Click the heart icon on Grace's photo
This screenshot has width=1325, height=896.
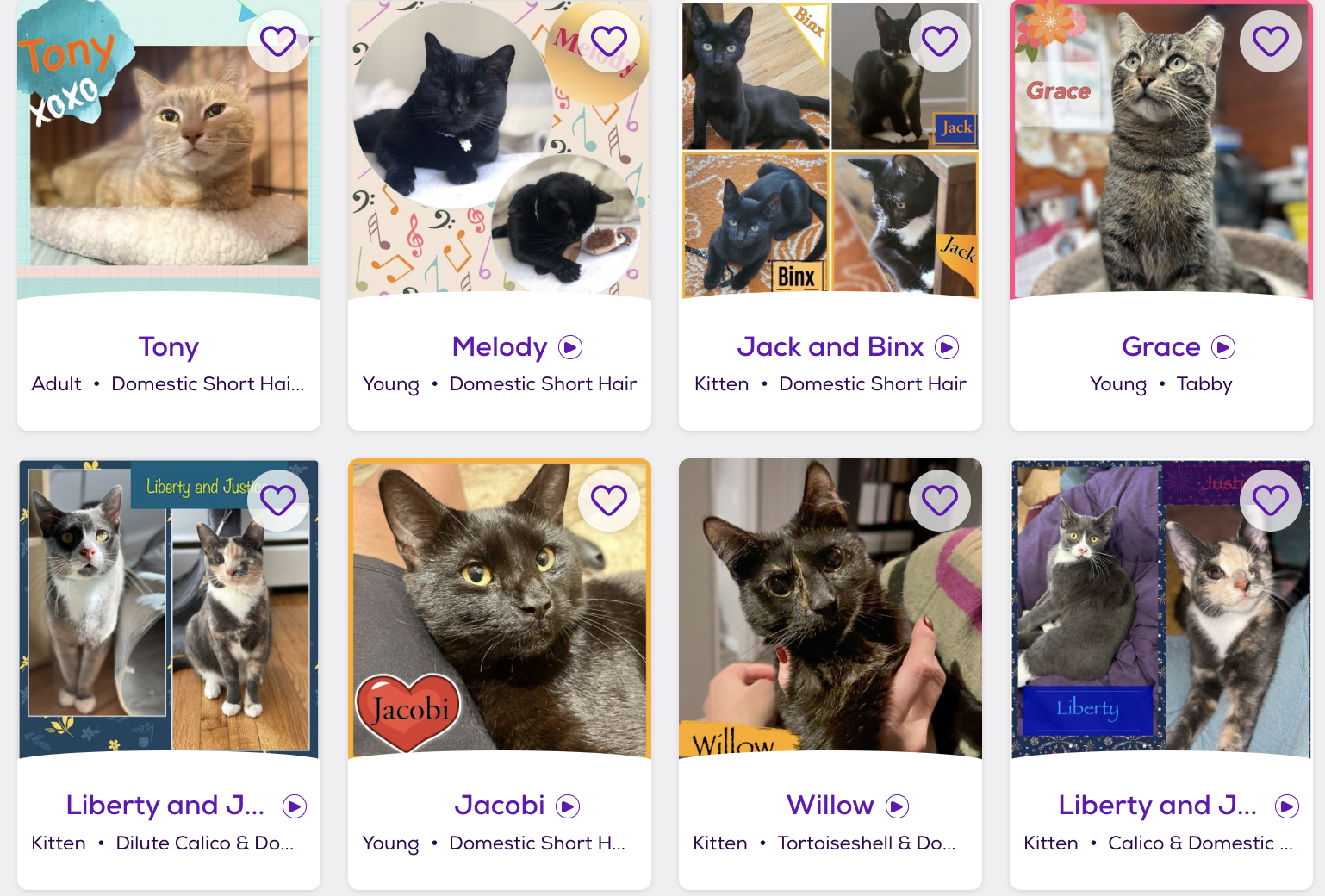click(1271, 41)
